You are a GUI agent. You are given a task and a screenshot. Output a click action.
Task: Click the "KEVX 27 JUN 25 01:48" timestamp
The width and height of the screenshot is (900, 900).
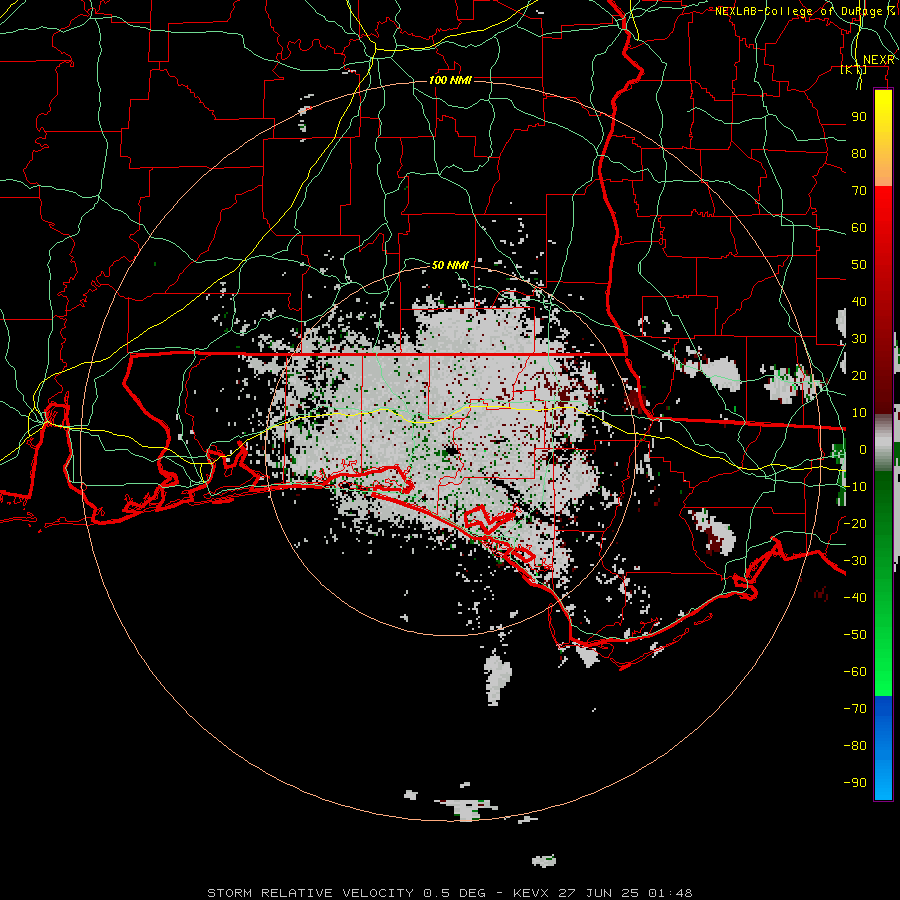point(603,893)
